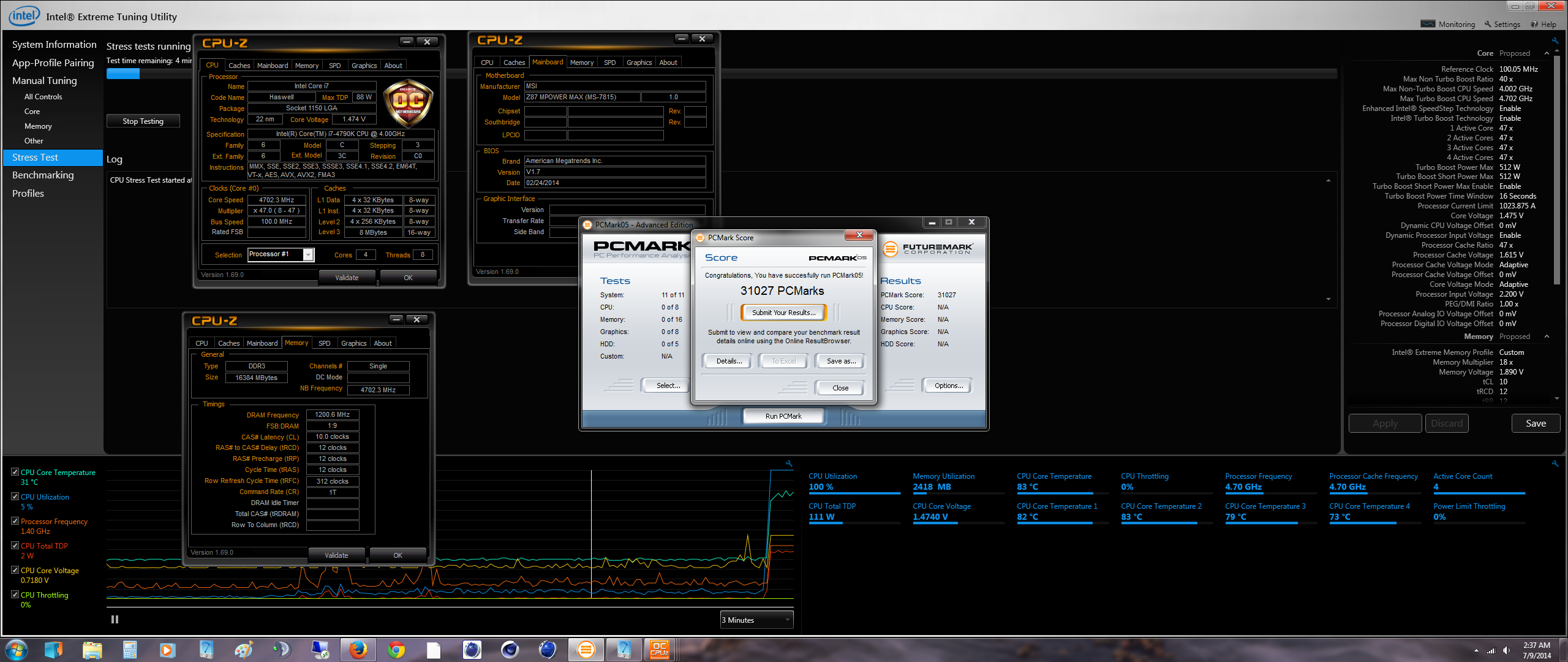Click the Processor Frequency 4.70 GHz tile

1271,482
